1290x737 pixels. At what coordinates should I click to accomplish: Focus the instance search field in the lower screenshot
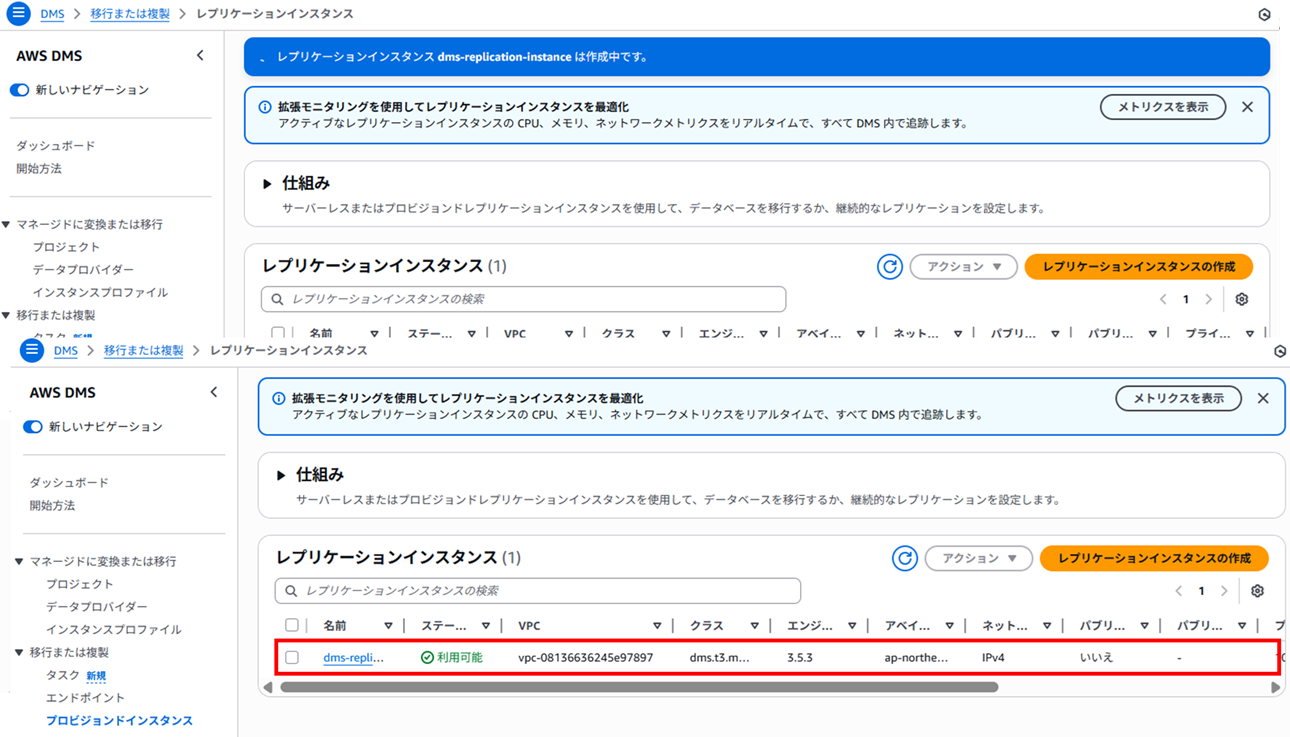[x=538, y=591]
